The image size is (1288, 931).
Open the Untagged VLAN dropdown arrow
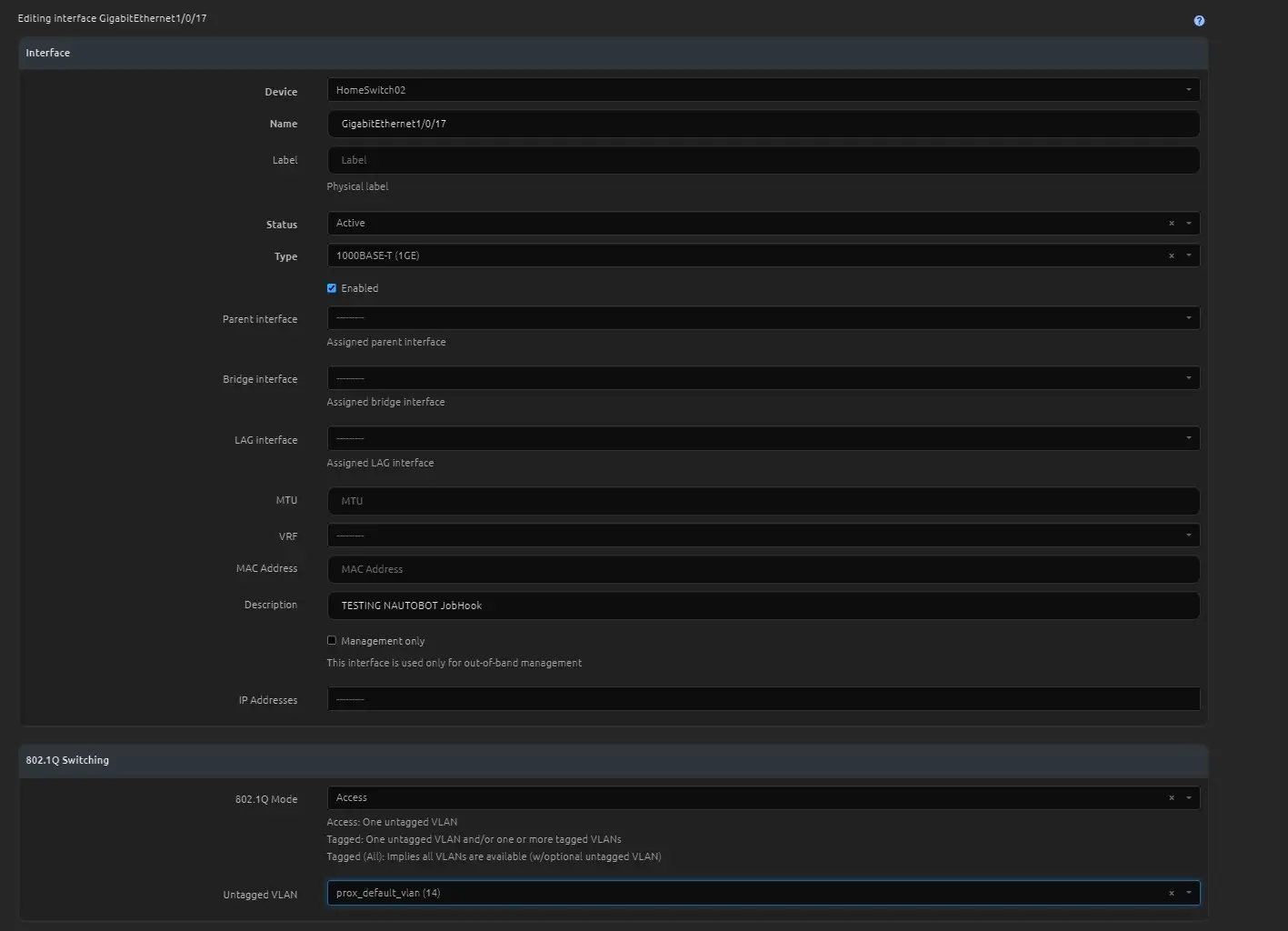pyautogui.click(x=1188, y=893)
